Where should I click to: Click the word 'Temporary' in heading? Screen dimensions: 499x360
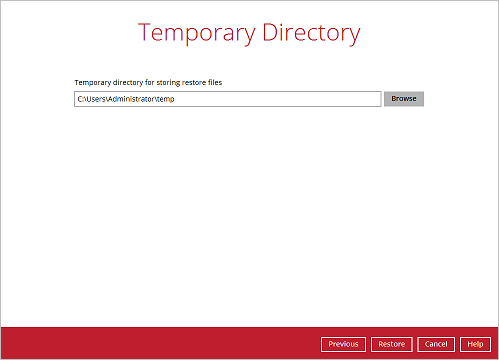197,33
